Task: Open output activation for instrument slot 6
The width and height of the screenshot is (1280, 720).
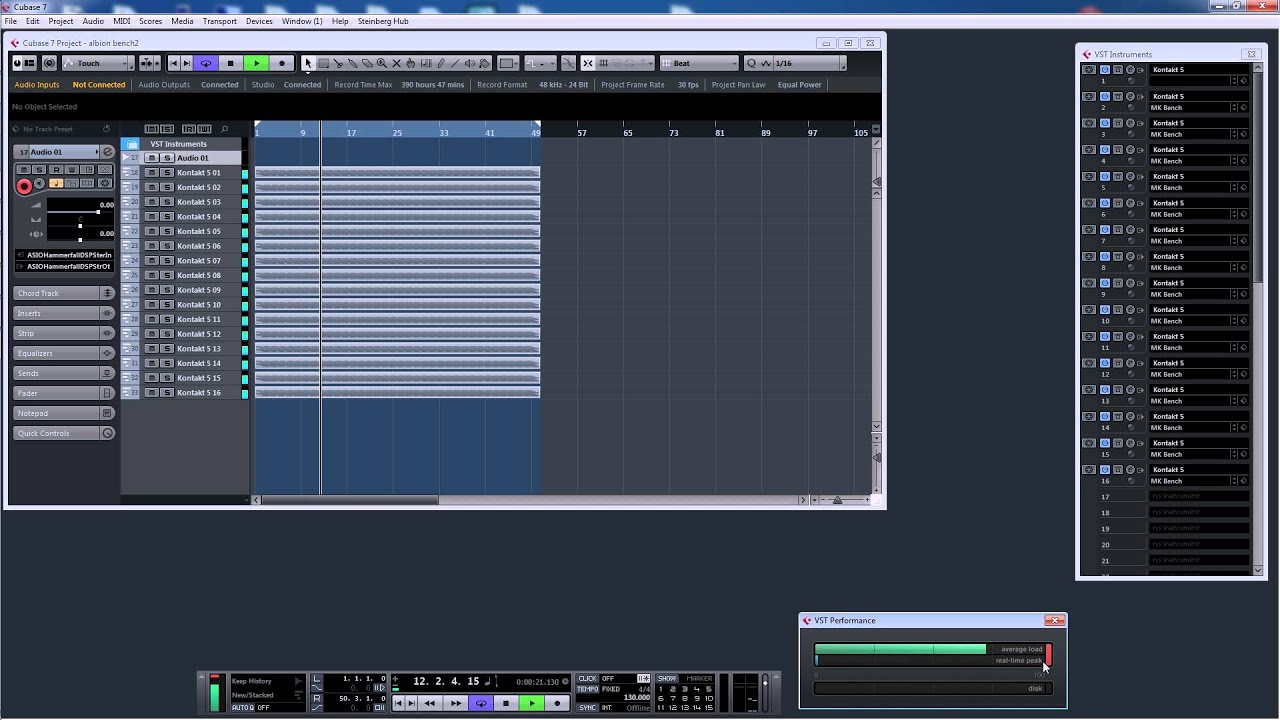Action: click(1141, 203)
